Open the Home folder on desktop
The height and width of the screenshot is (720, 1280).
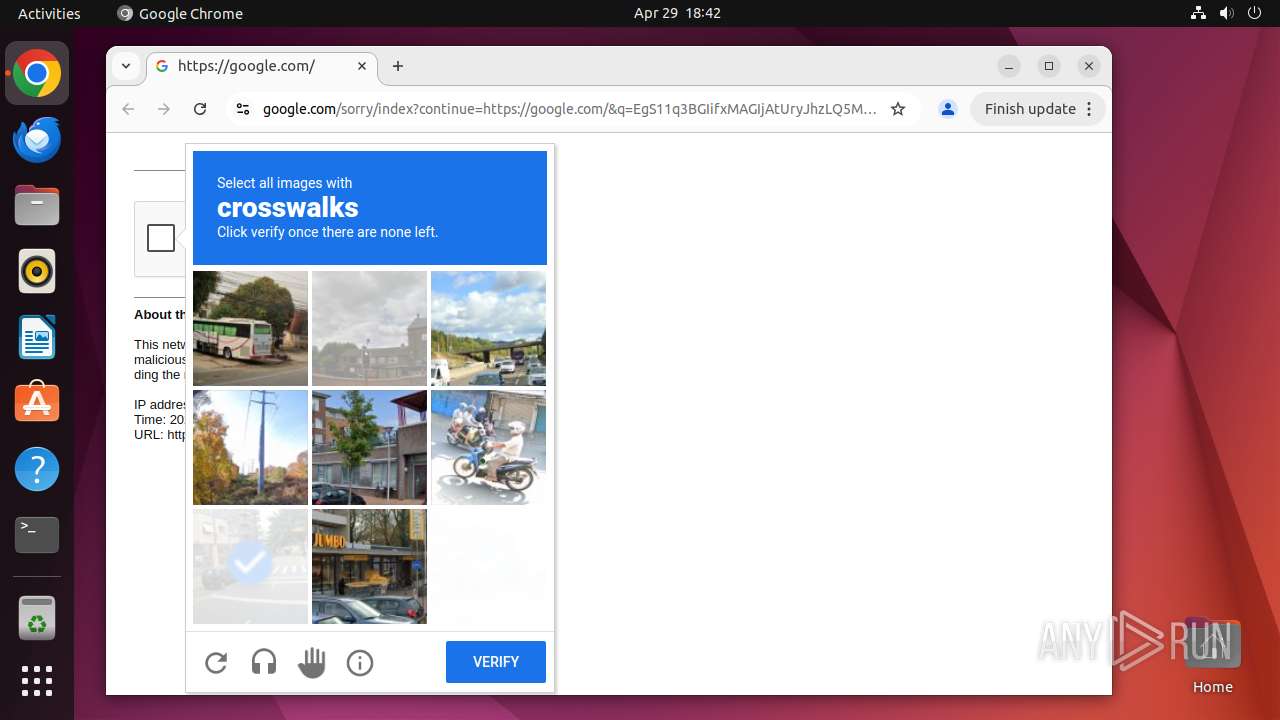[x=1212, y=655]
